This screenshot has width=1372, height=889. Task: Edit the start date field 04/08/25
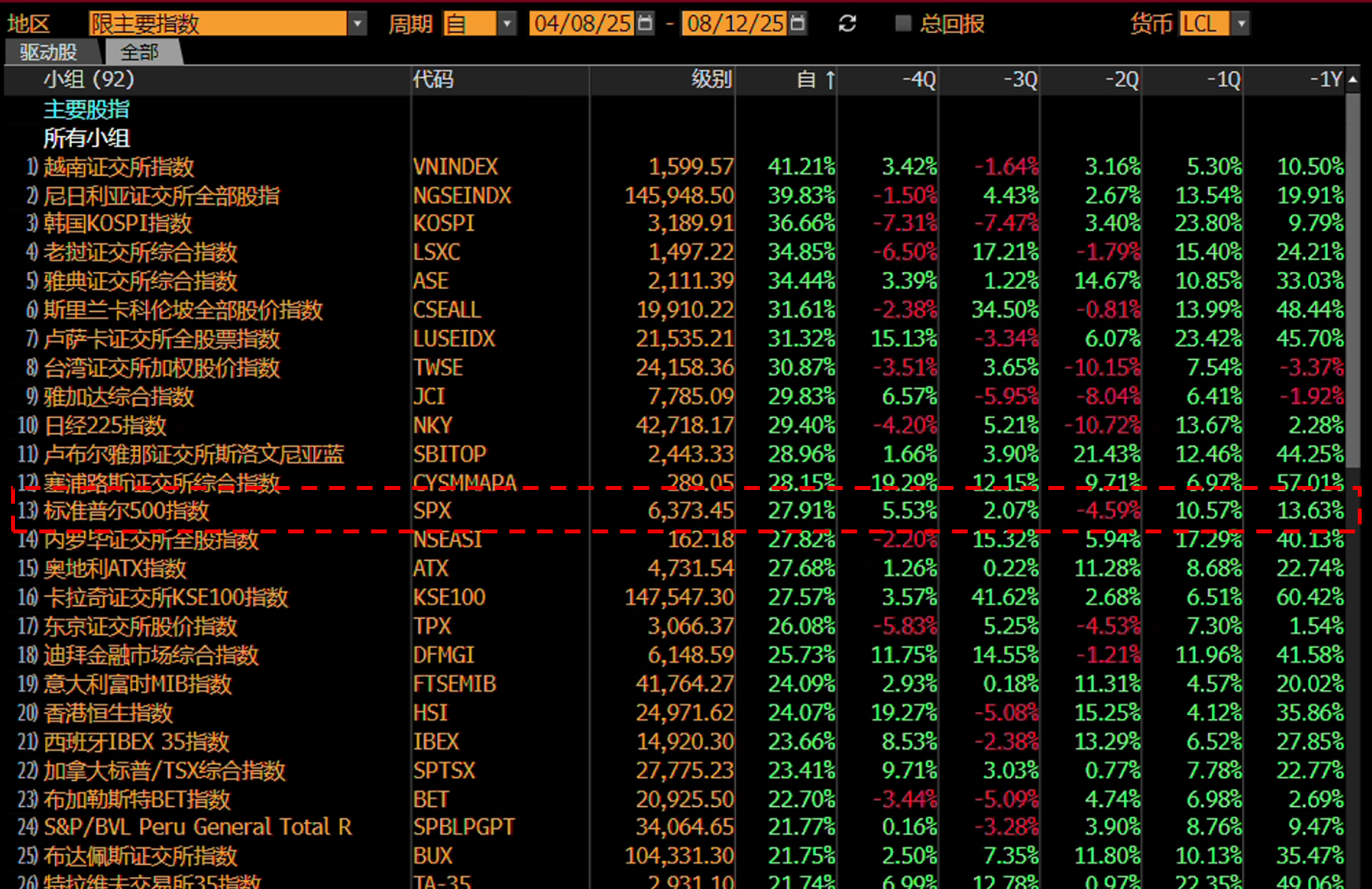pyautogui.click(x=582, y=24)
